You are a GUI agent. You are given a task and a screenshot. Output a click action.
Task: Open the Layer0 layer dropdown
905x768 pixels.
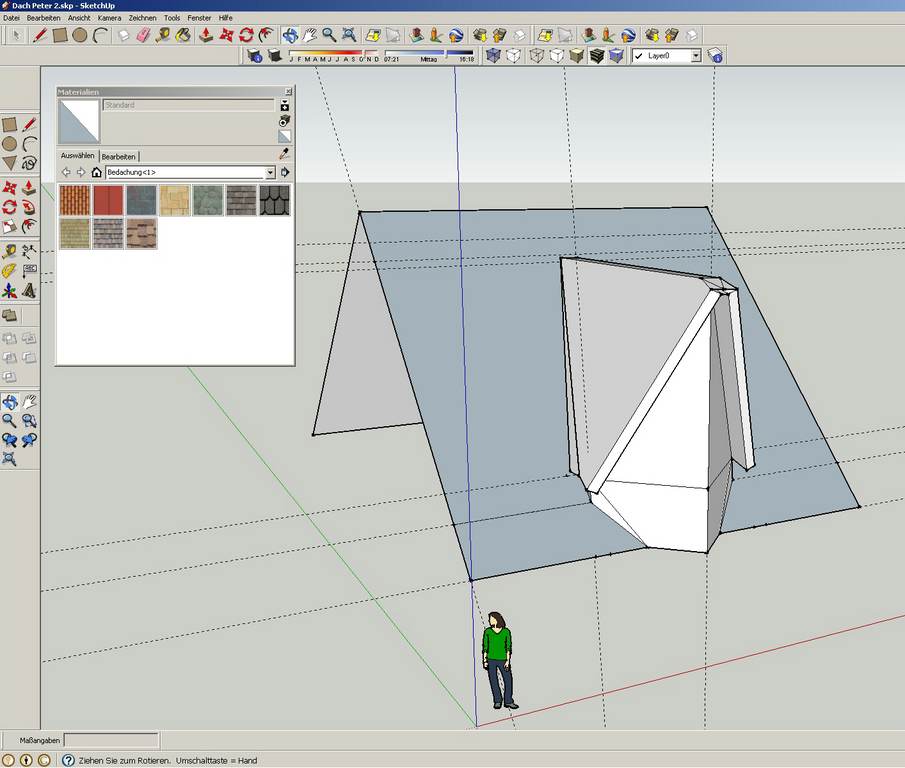696,56
